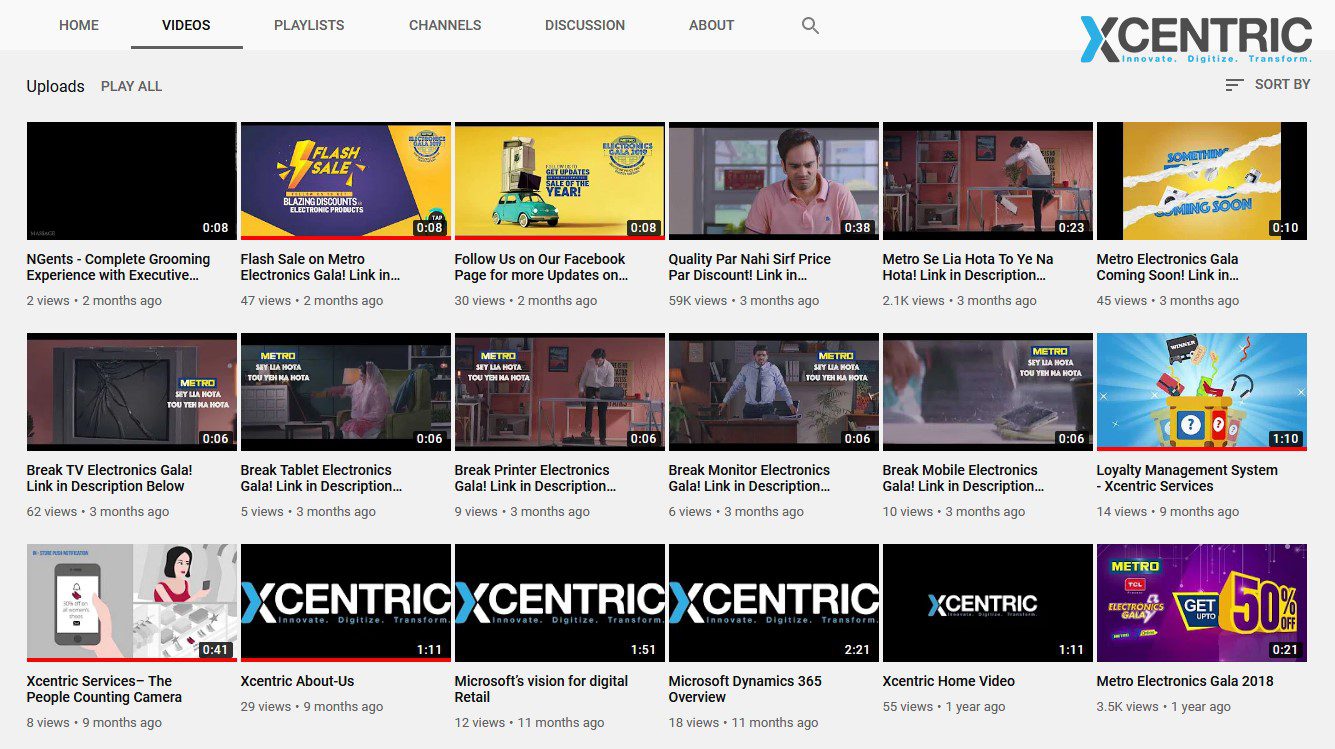Image resolution: width=1335 pixels, height=749 pixels.
Task: Open the People Counting Camera video thumbnail
Action: pyautogui.click(x=131, y=602)
